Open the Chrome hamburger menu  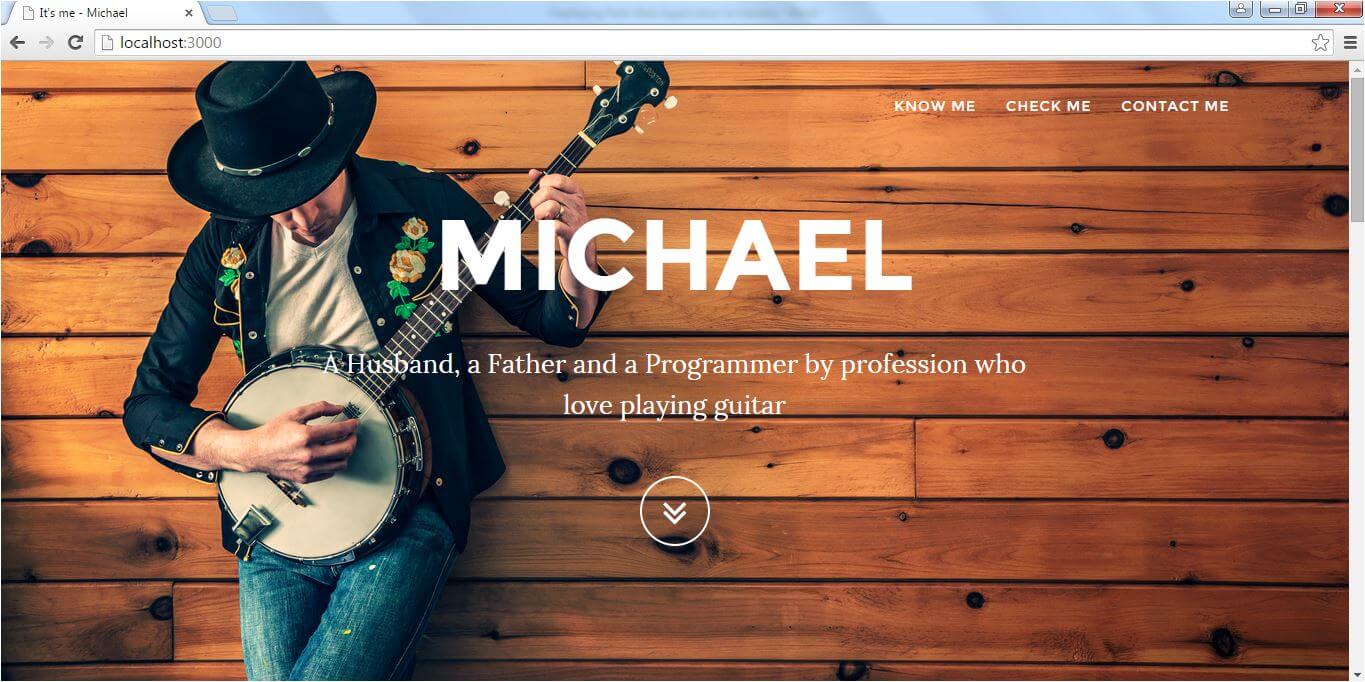pyautogui.click(x=1350, y=42)
